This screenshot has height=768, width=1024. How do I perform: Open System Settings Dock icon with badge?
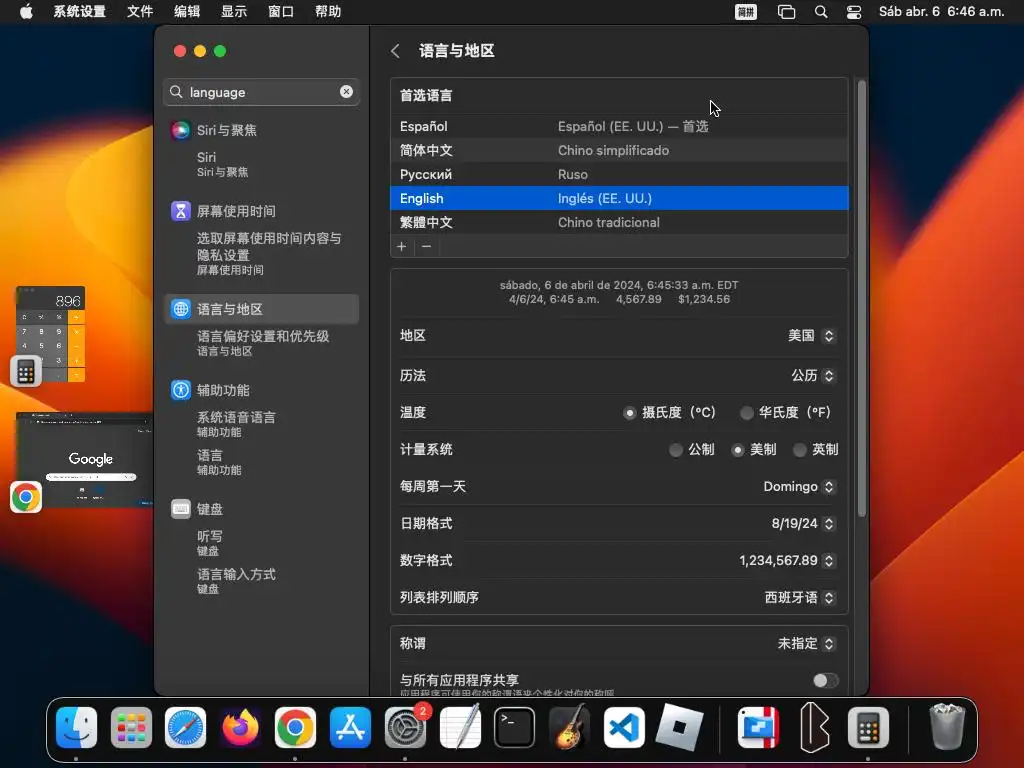(x=405, y=728)
